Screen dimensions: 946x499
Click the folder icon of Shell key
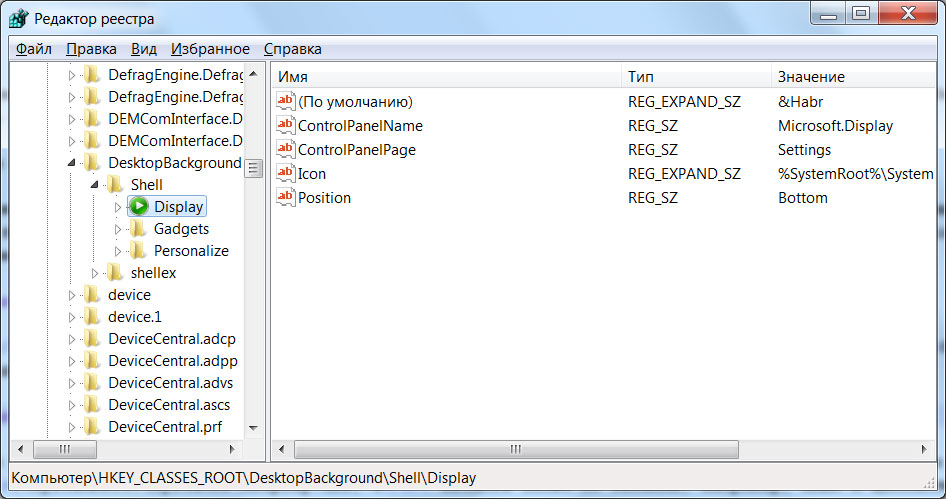click(x=115, y=185)
